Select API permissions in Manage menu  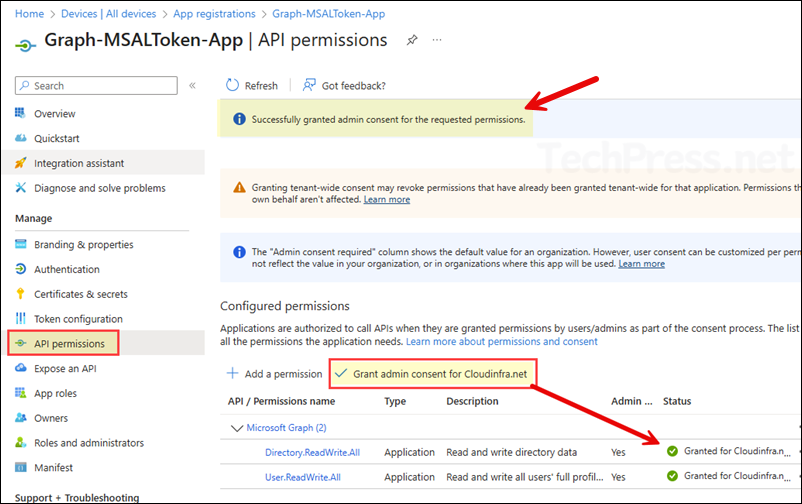point(70,344)
